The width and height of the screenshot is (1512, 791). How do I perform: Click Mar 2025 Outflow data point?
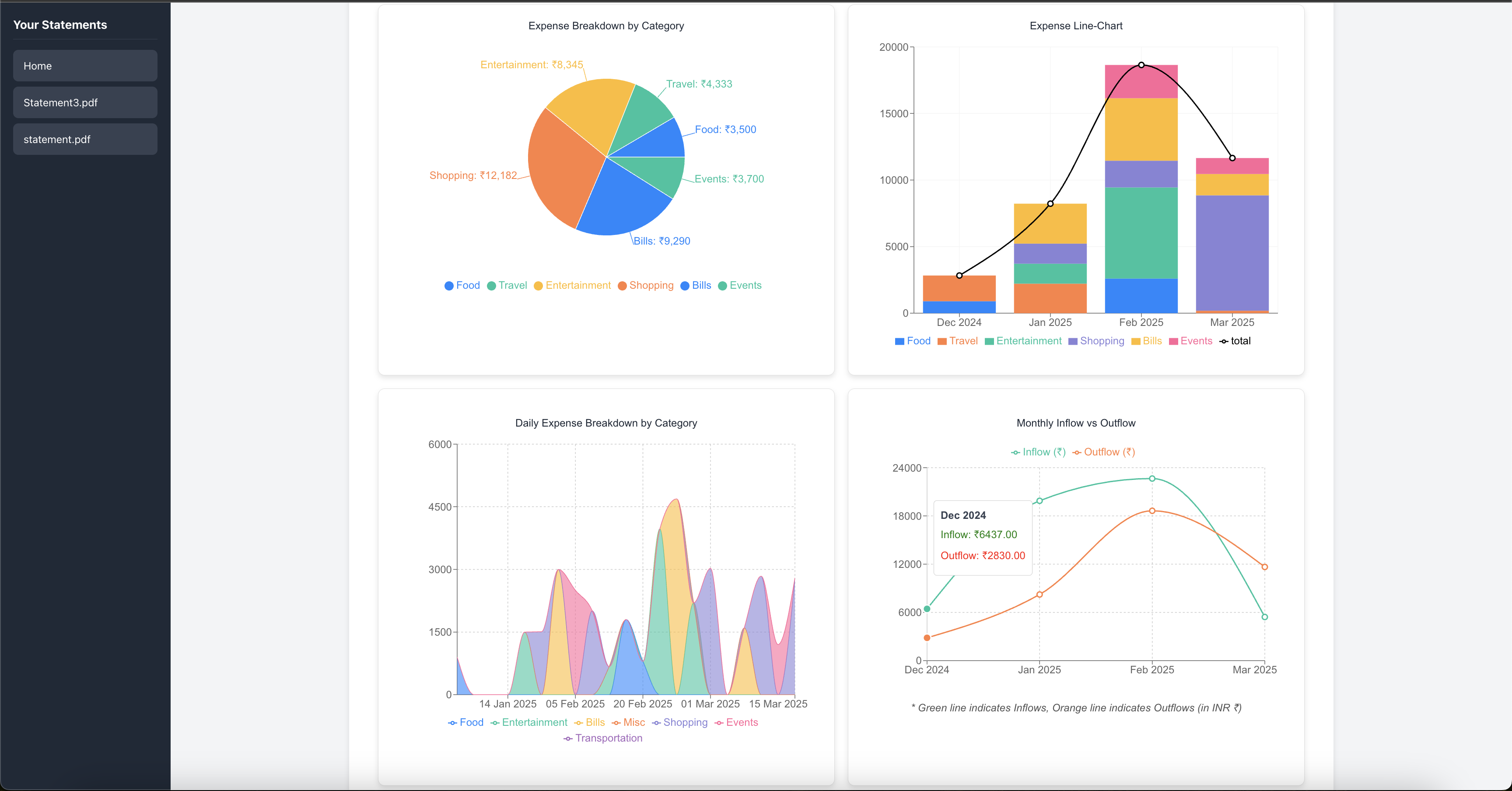coord(1264,567)
